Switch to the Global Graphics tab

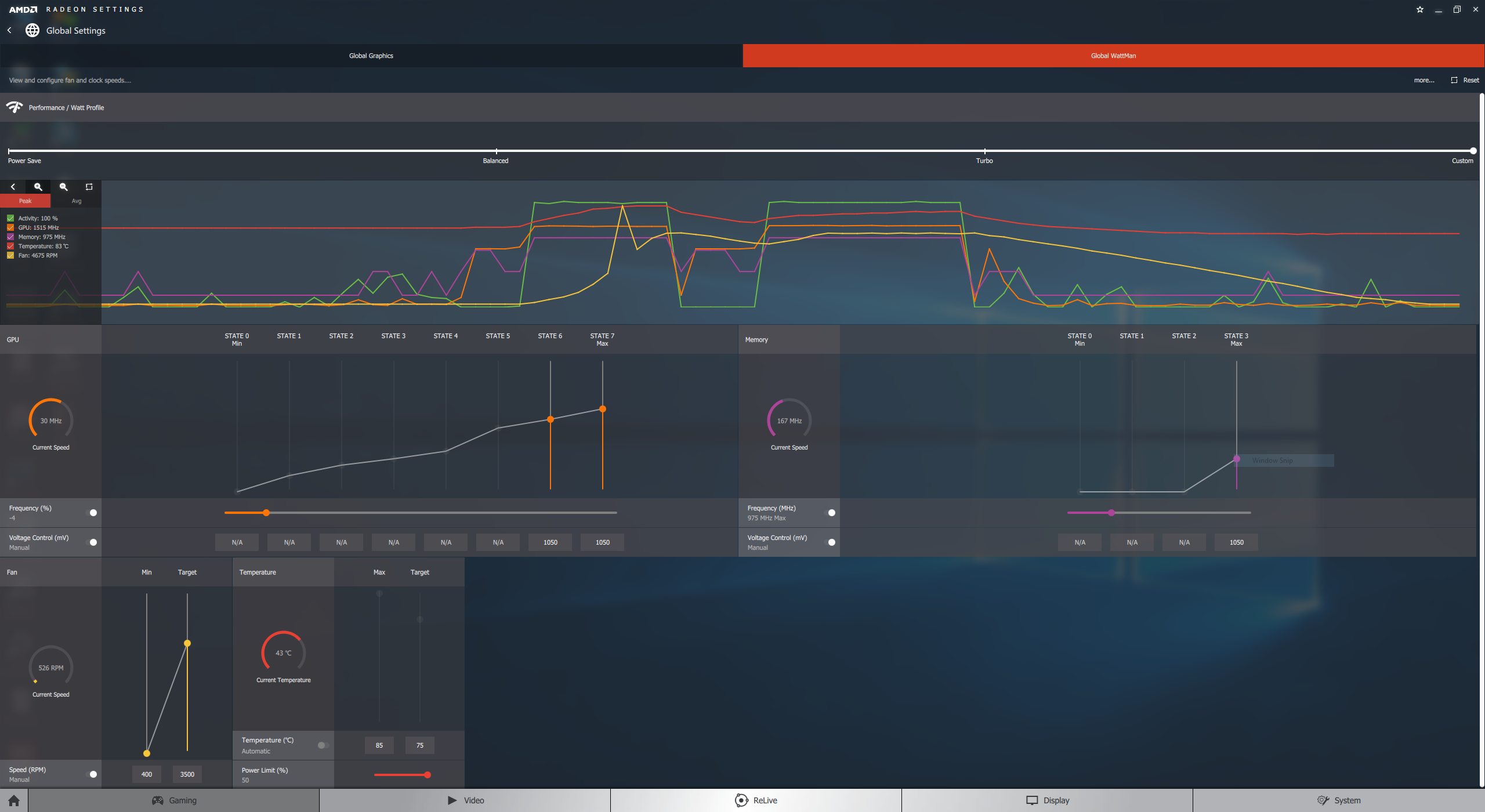(371, 56)
